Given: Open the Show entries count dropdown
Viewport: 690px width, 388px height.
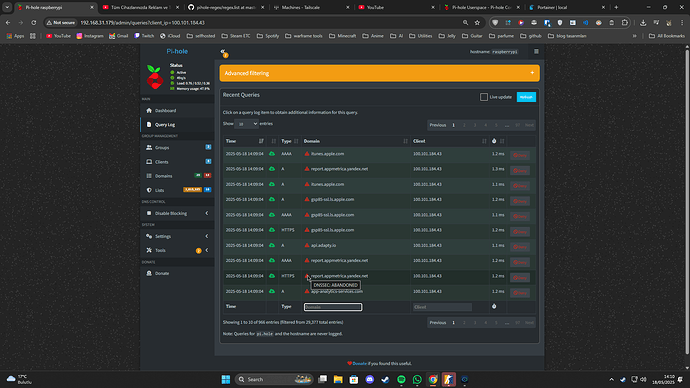Looking at the screenshot, I should tap(246, 124).
